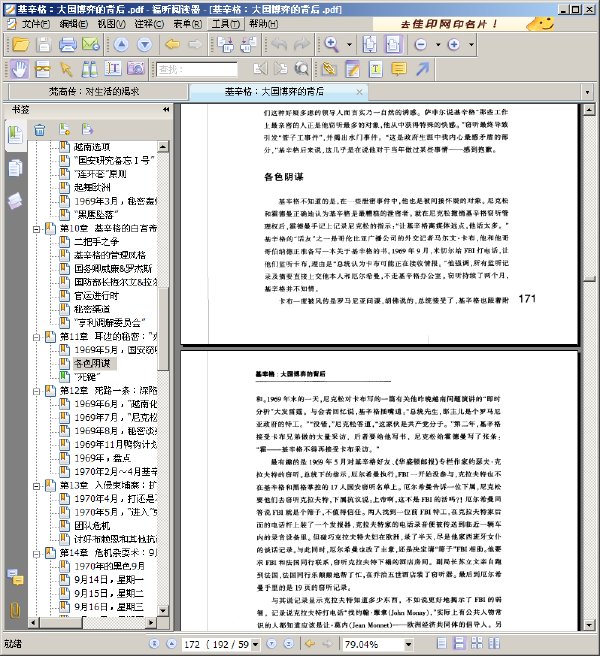Click the Zoom In magnifier tool
Image resolution: width=600 pixels, height=656 pixels.
coord(331,44)
